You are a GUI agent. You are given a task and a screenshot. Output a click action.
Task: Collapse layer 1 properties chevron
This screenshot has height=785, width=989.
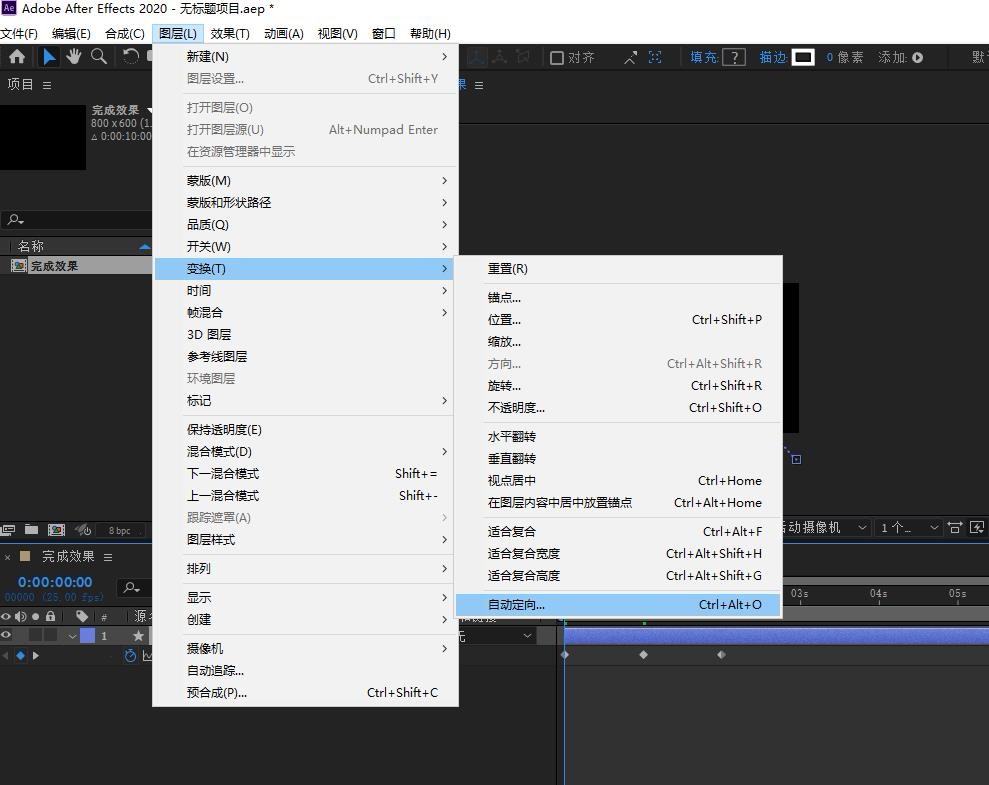click(73, 636)
